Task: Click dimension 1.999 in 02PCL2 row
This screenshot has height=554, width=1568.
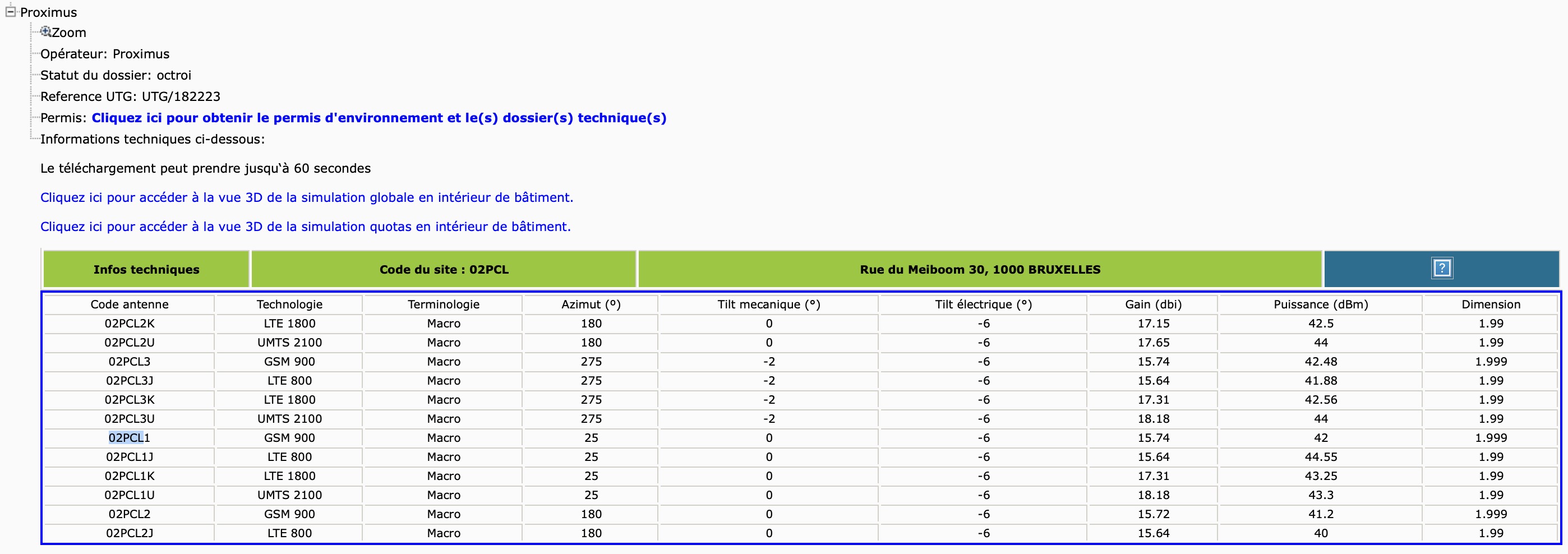Action: pos(1491,514)
